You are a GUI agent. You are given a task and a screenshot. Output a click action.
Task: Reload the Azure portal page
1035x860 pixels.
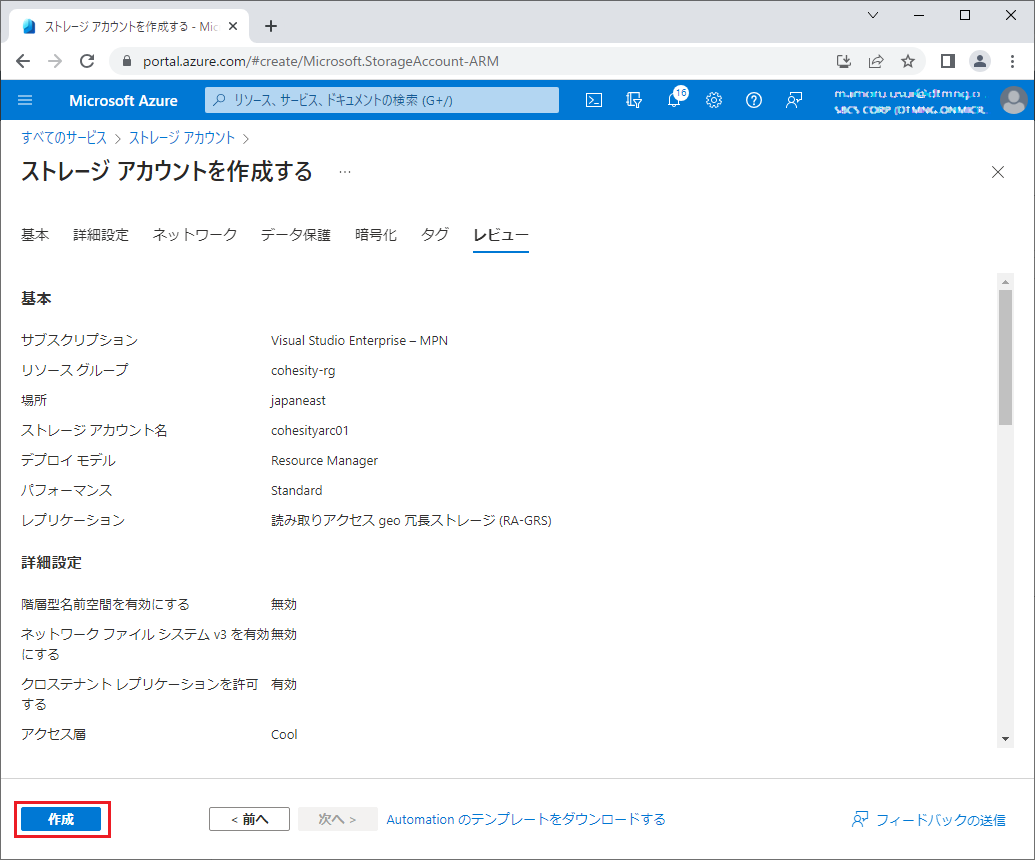(x=87, y=61)
